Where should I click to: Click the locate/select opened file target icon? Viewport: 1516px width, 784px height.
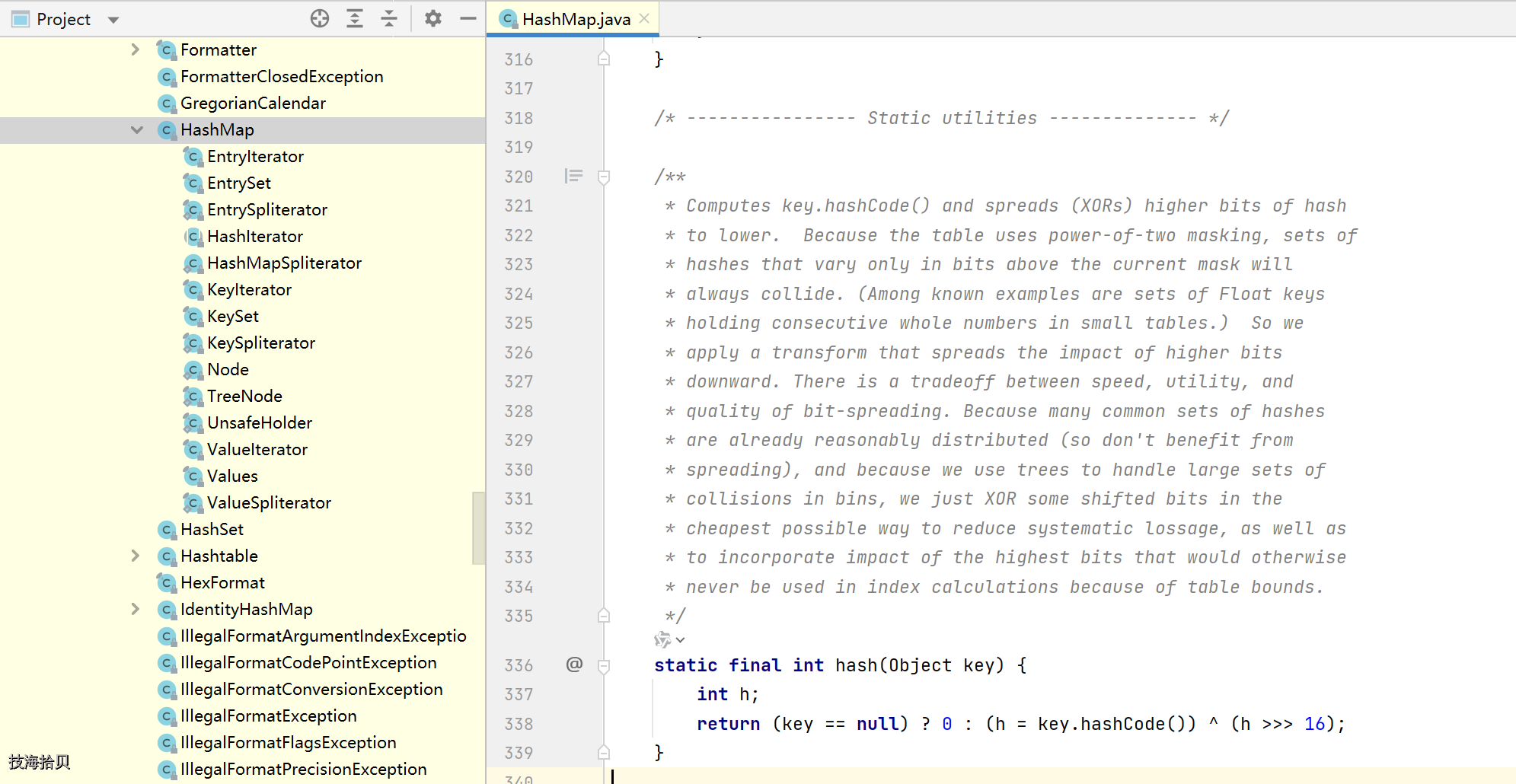click(320, 18)
